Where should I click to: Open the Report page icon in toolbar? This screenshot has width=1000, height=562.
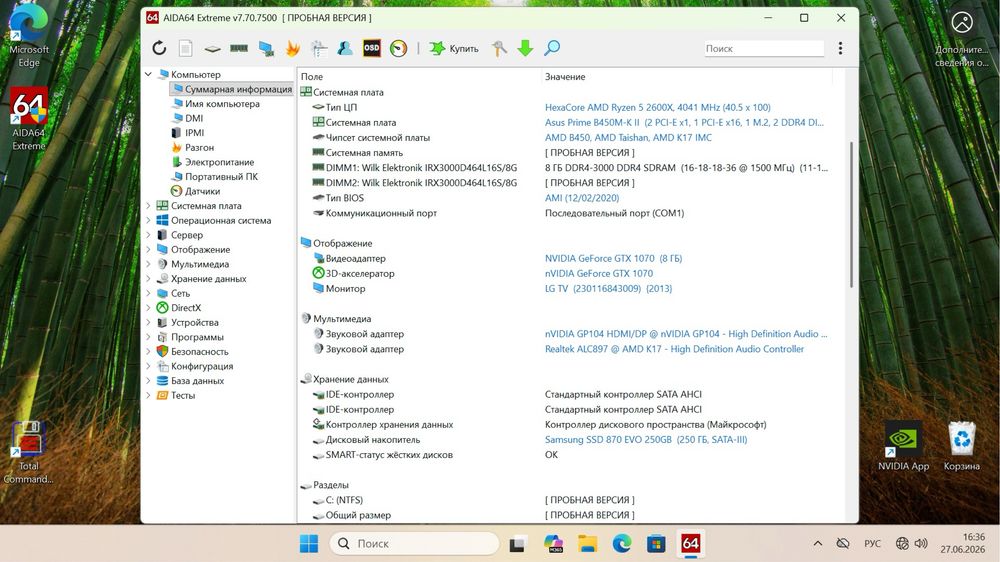[186, 48]
